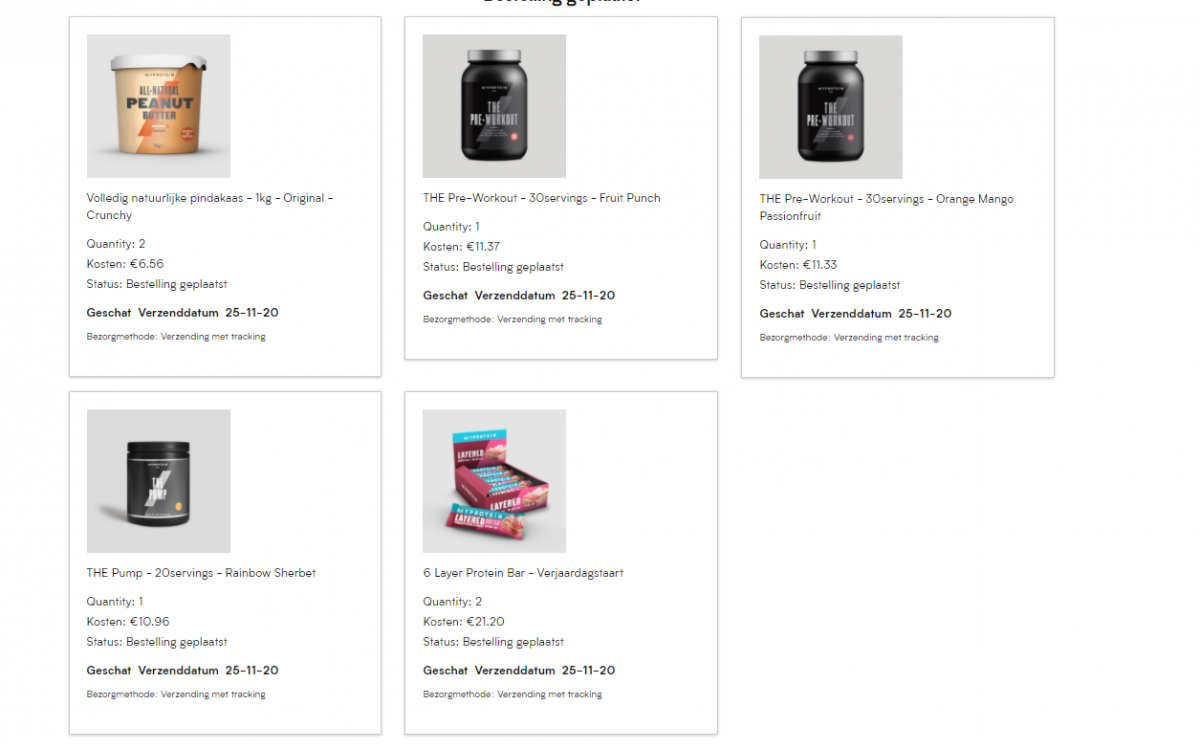Open the Orange Mango Passionfruit Pre-Workout title
The height and width of the screenshot is (749, 1200).
click(886, 207)
